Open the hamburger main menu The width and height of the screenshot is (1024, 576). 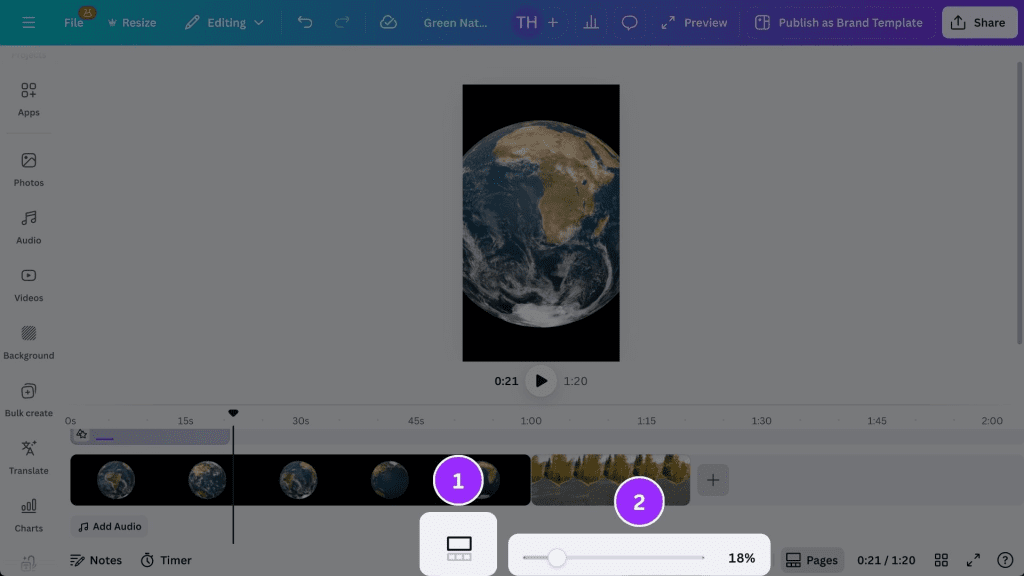click(x=28, y=22)
